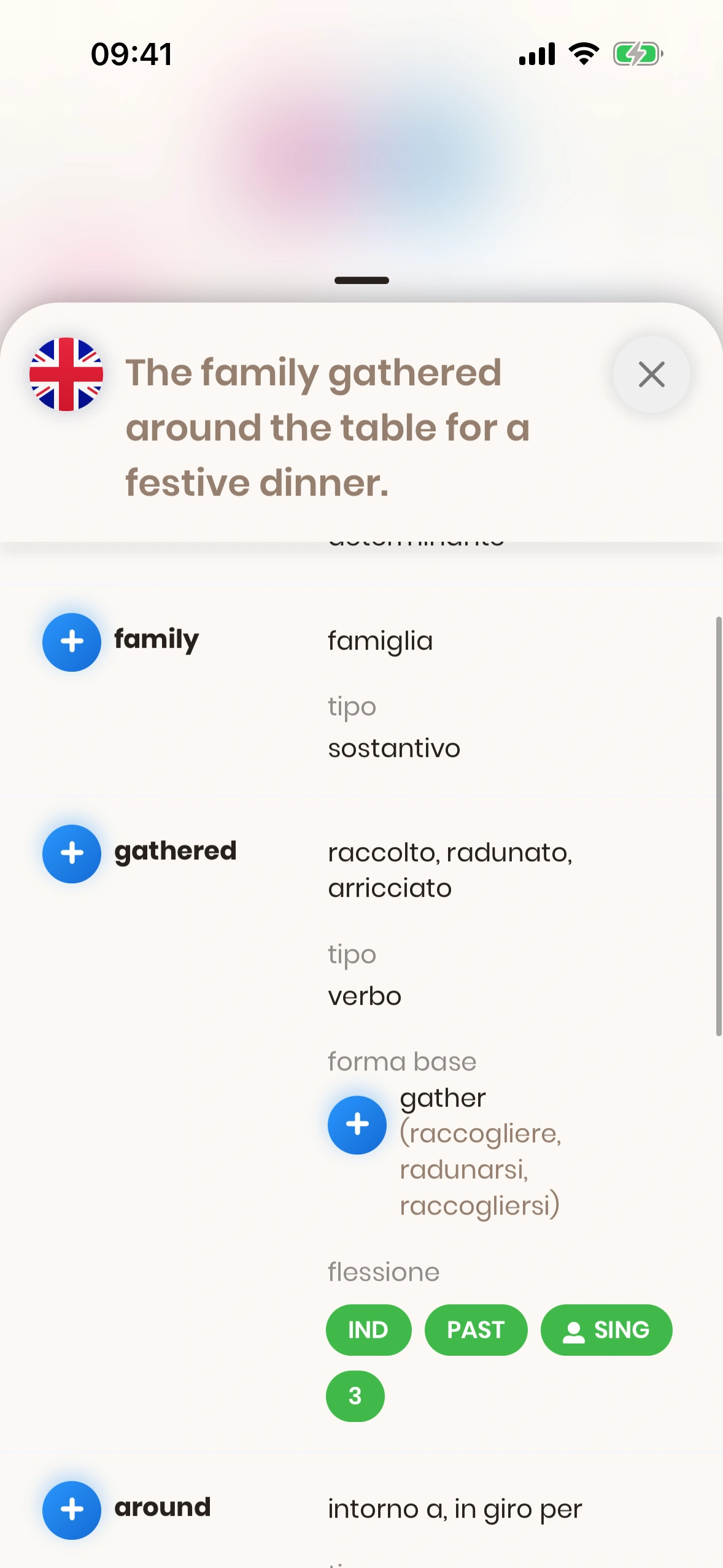Select the PAST tense tag

[476, 1330]
